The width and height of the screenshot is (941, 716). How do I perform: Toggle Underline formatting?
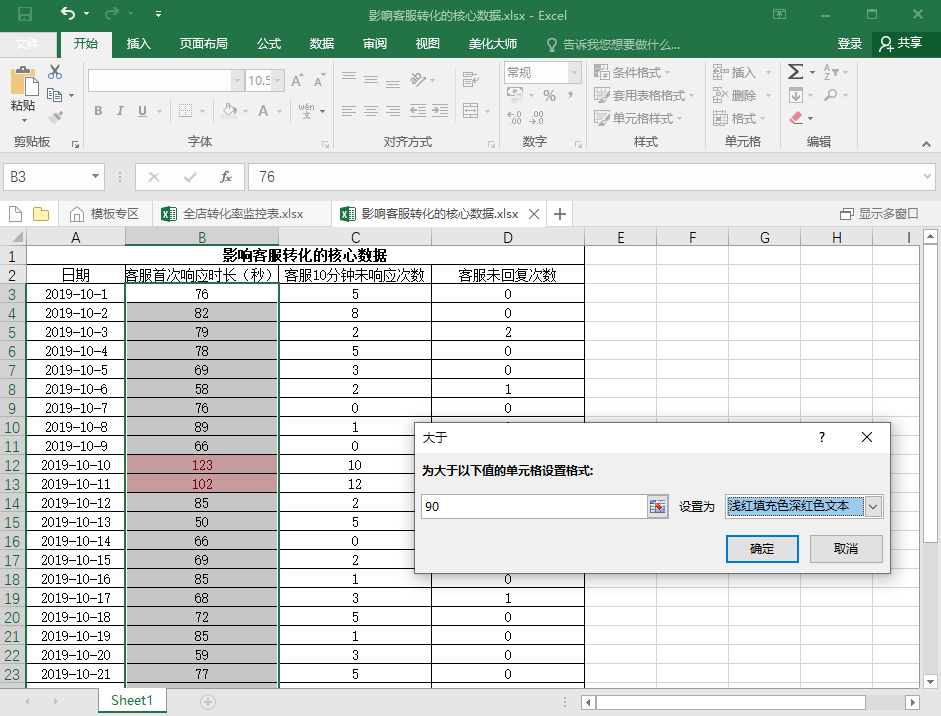pos(142,111)
